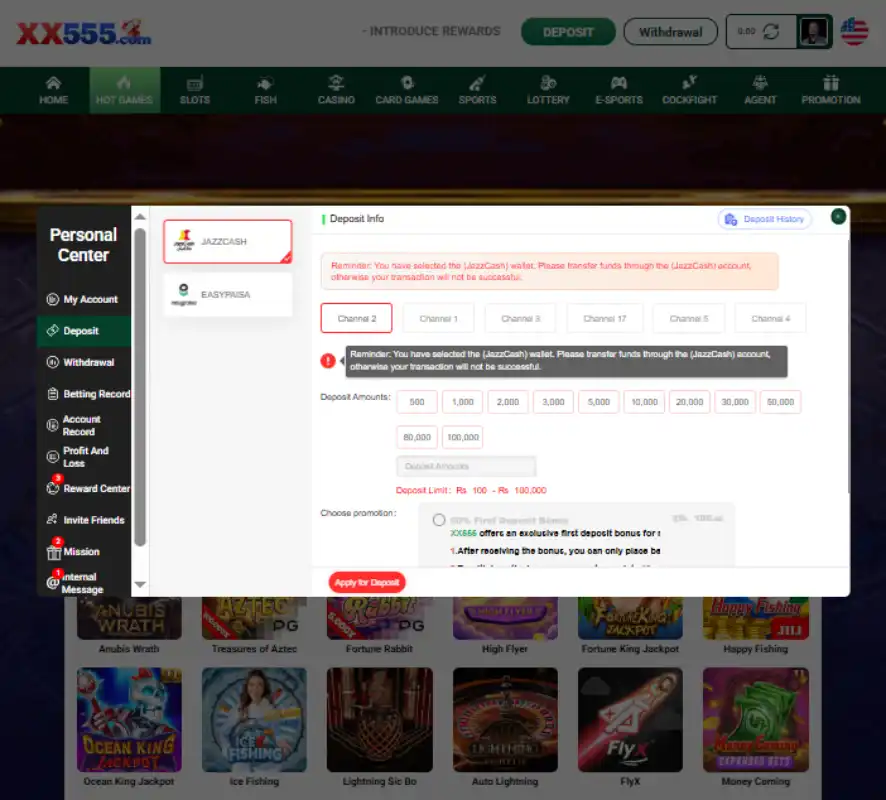Go to FISH games section
Viewport: 886px width, 800px height.
click(266, 90)
